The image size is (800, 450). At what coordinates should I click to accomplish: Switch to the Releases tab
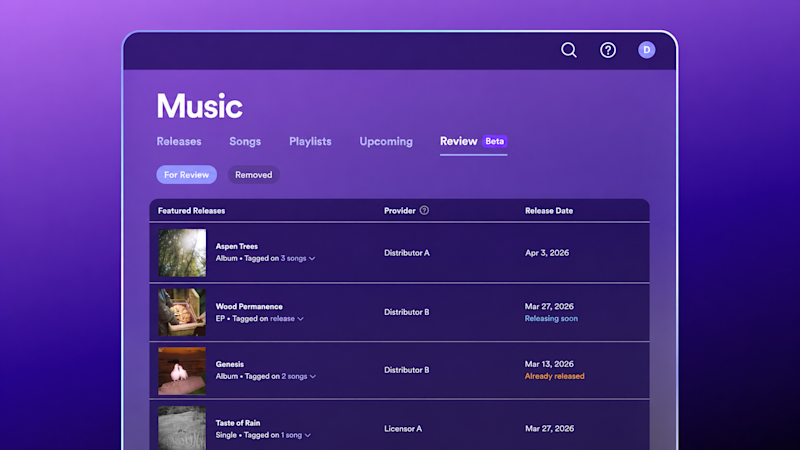[x=179, y=141]
